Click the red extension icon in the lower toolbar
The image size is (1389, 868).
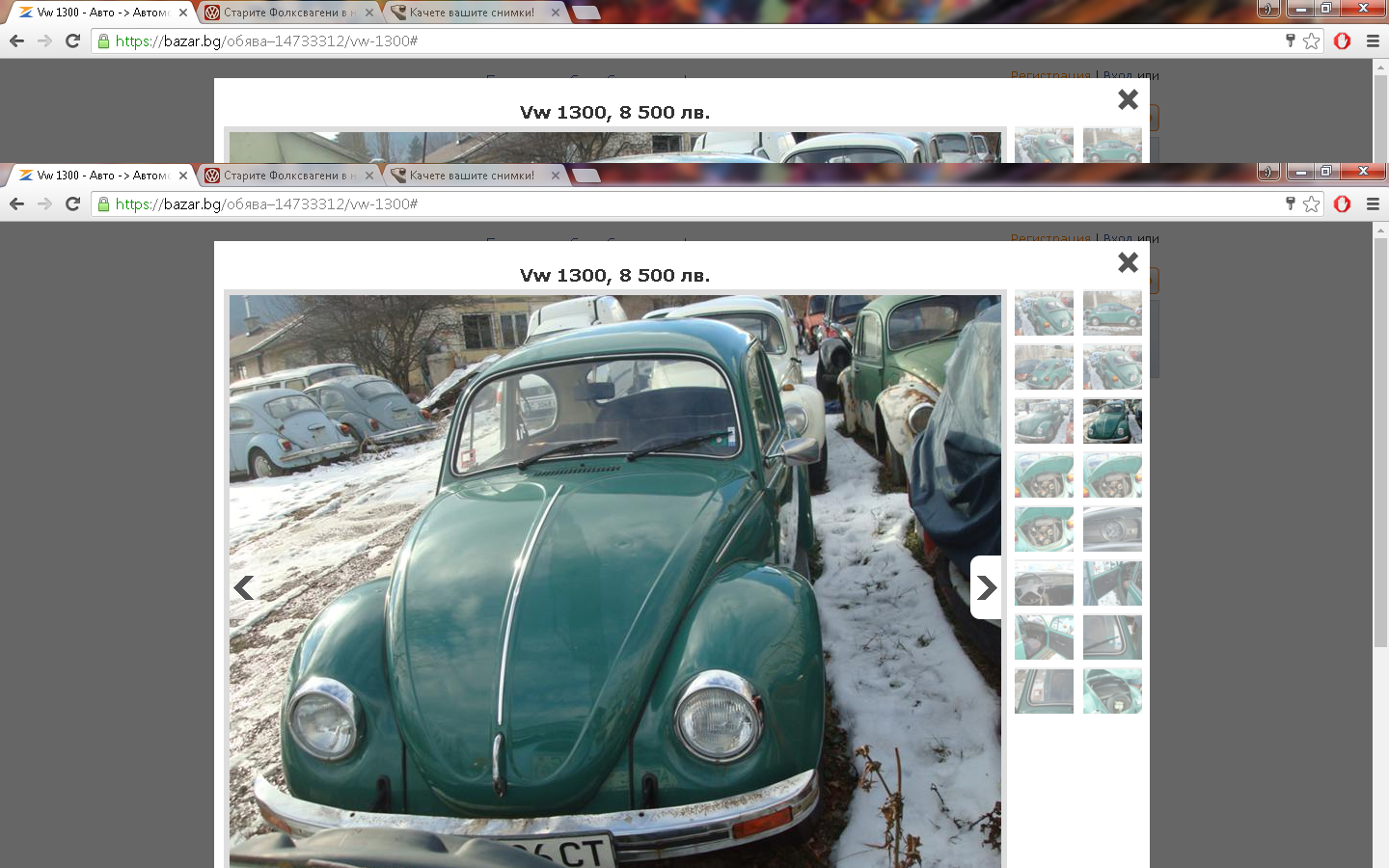click(1342, 203)
